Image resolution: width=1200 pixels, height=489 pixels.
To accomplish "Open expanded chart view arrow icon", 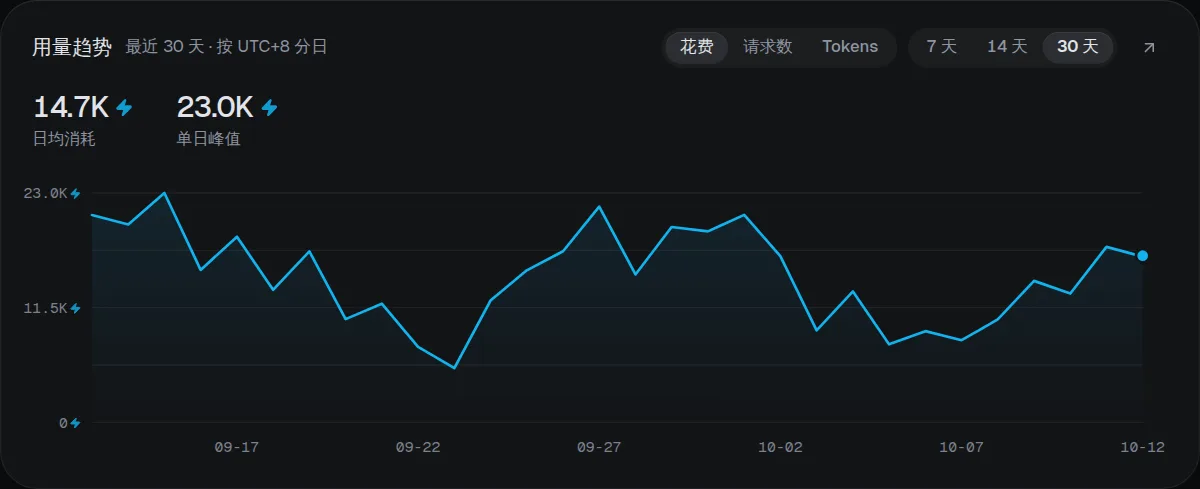I will click(x=1149, y=47).
